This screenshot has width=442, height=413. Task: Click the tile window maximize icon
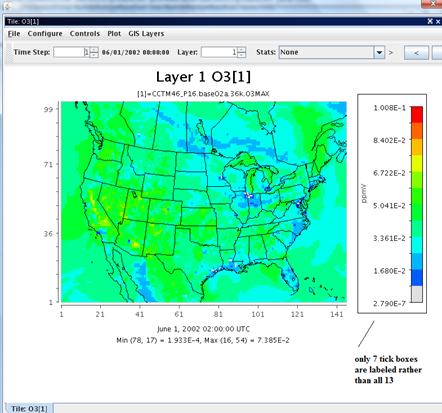(x=430, y=21)
